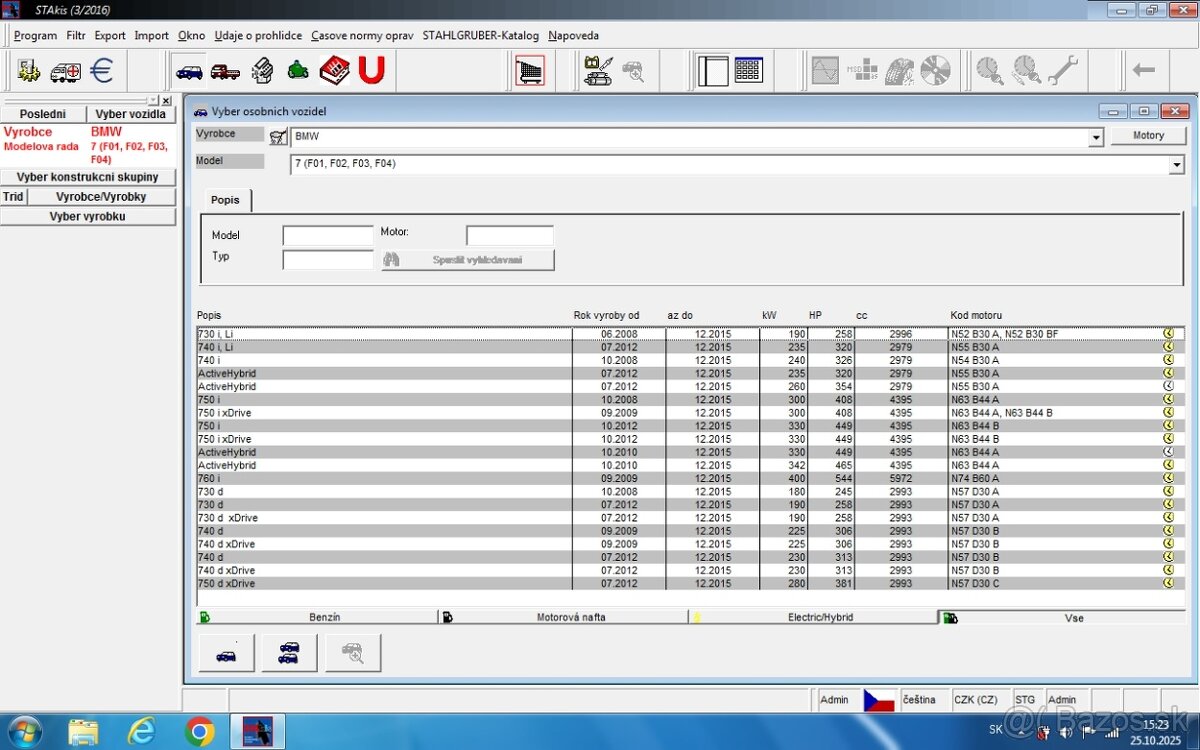
Task: Select the passenger car icon in toolbar
Action: [x=188, y=71]
